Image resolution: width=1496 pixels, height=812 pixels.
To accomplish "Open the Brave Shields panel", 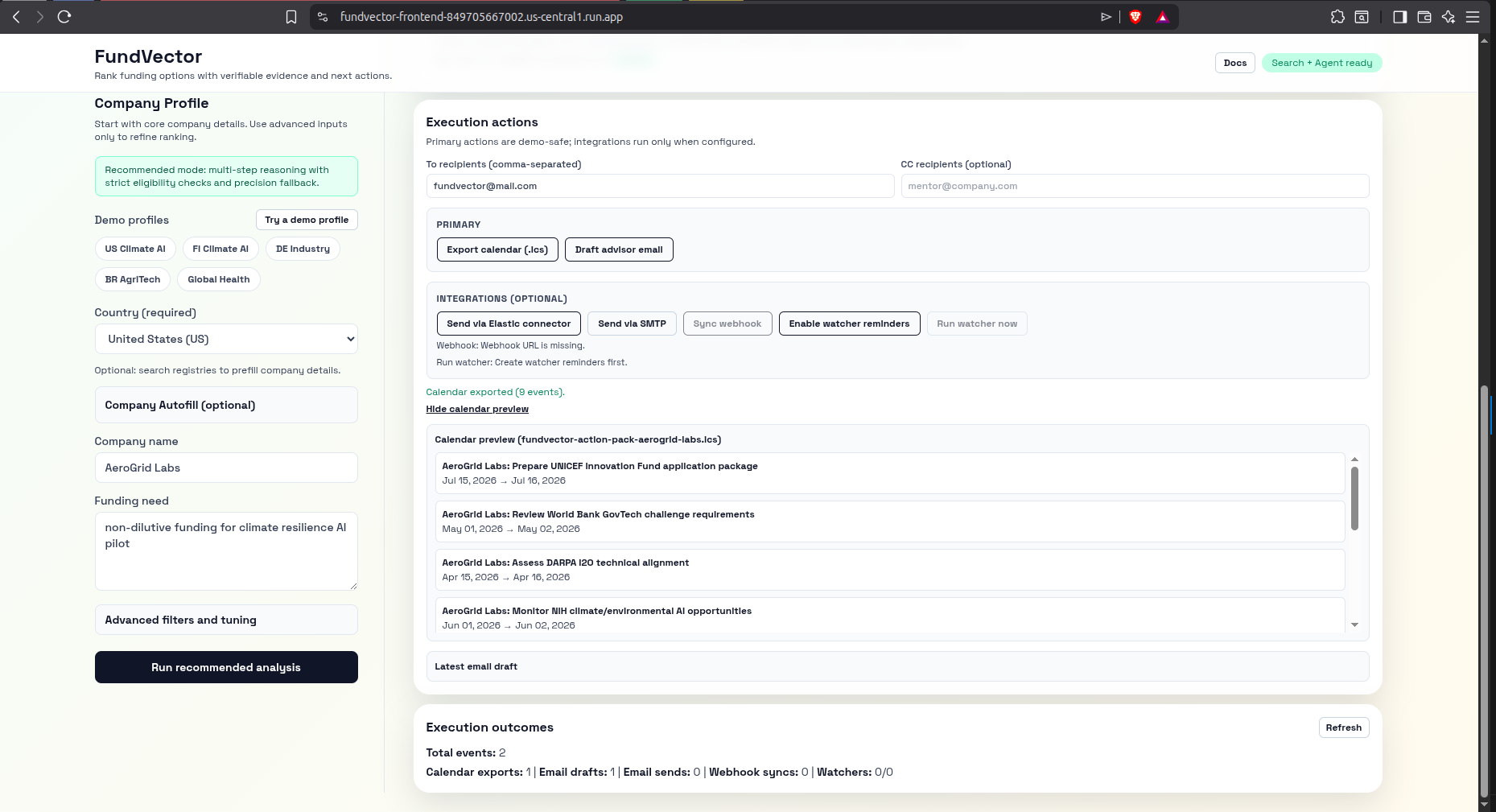I will pyautogui.click(x=1135, y=17).
